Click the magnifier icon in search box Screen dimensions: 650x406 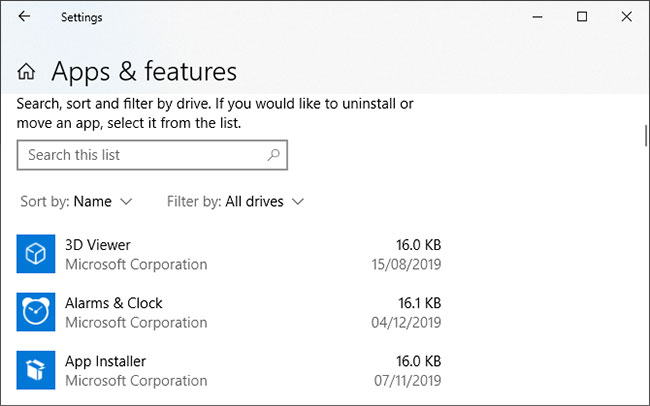[274, 155]
